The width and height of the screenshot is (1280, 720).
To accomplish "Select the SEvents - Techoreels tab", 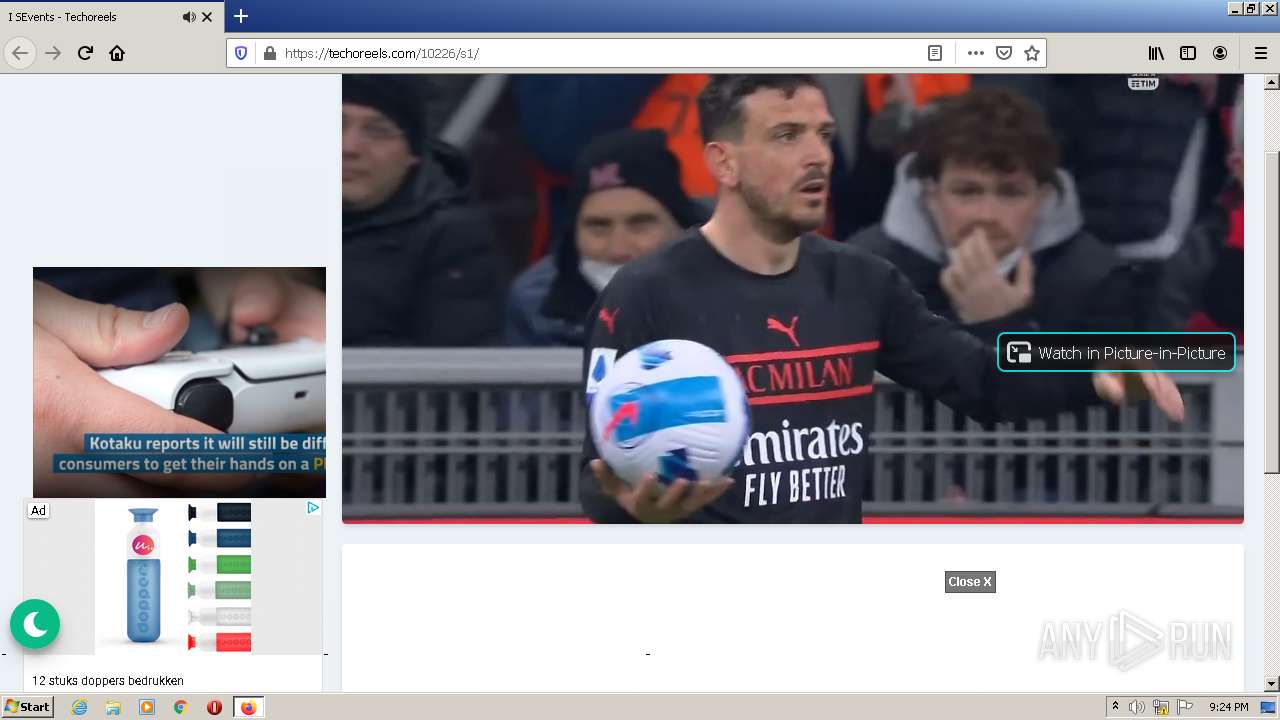I will 95,17.
